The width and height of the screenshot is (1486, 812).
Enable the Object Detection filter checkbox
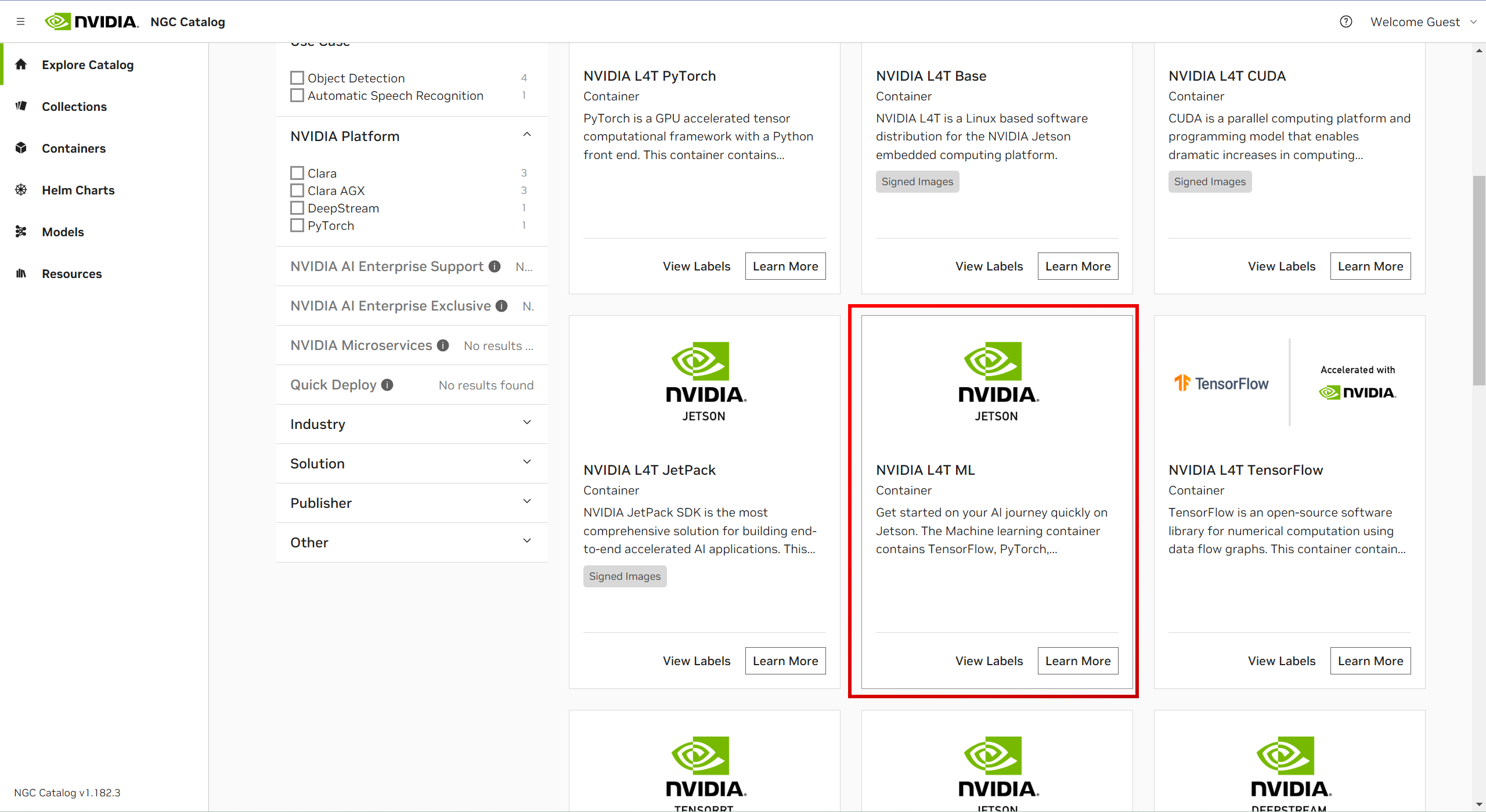[x=297, y=77]
